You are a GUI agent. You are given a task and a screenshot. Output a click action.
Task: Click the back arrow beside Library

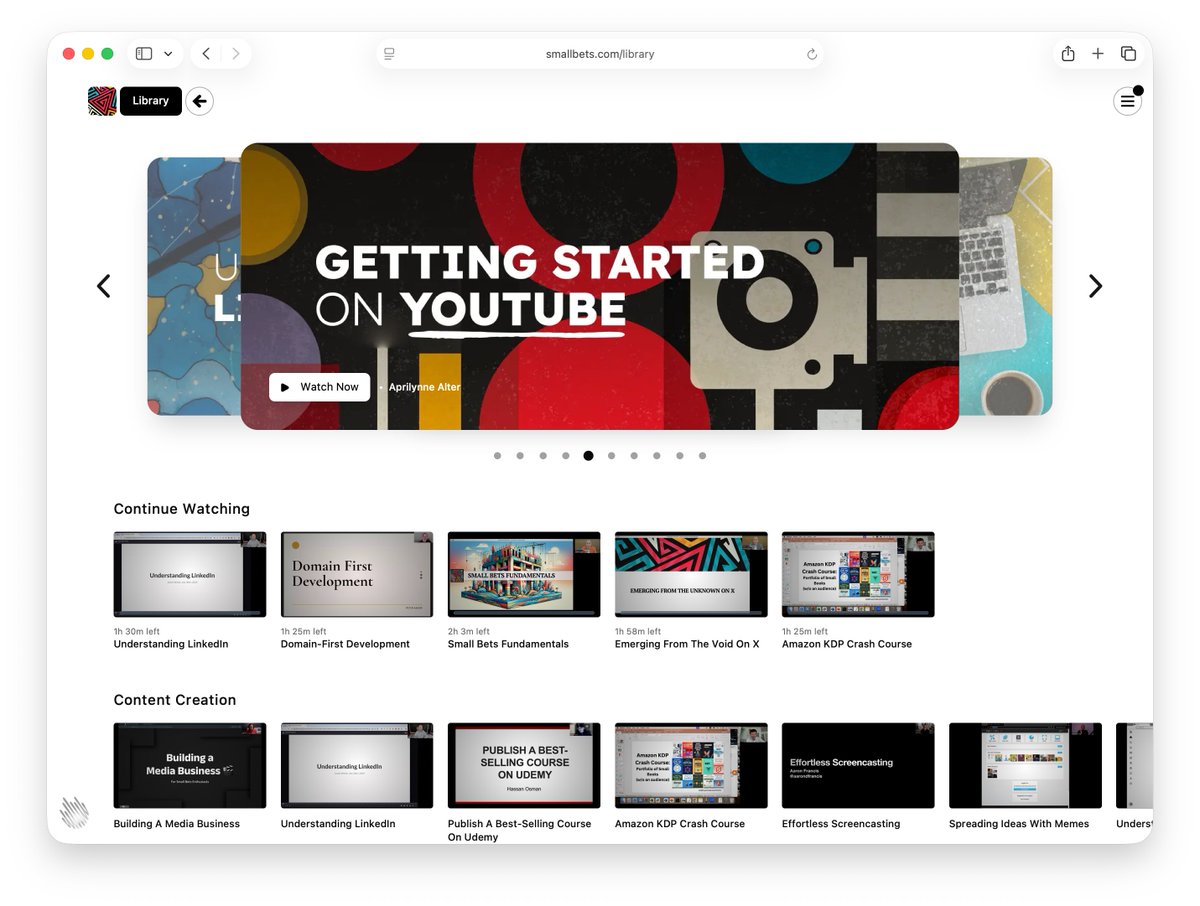[x=199, y=101]
